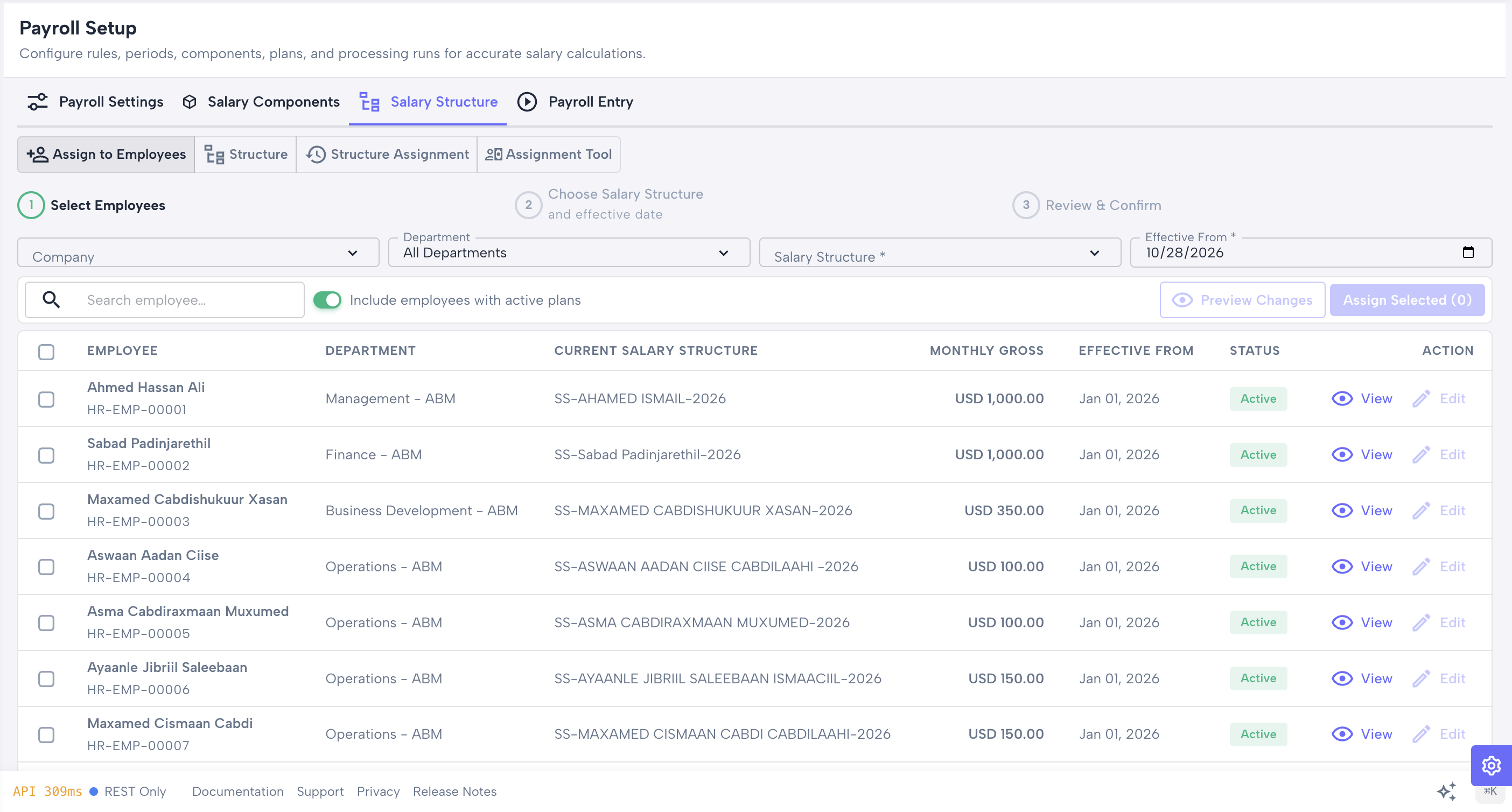1512x812 pixels.
Task: Click the search magnifier icon
Action: [52, 300]
